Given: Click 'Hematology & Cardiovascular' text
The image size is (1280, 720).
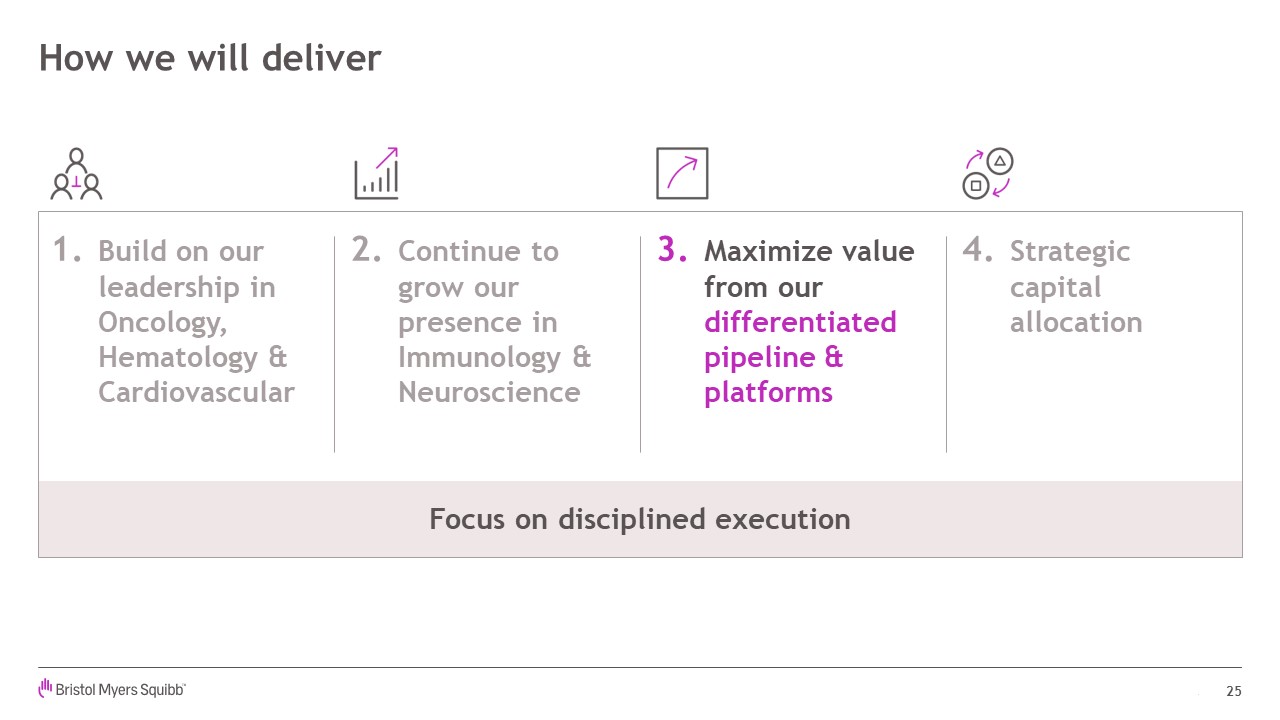Looking at the screenshot, I should pyautogui.click(x=196, y=375).
